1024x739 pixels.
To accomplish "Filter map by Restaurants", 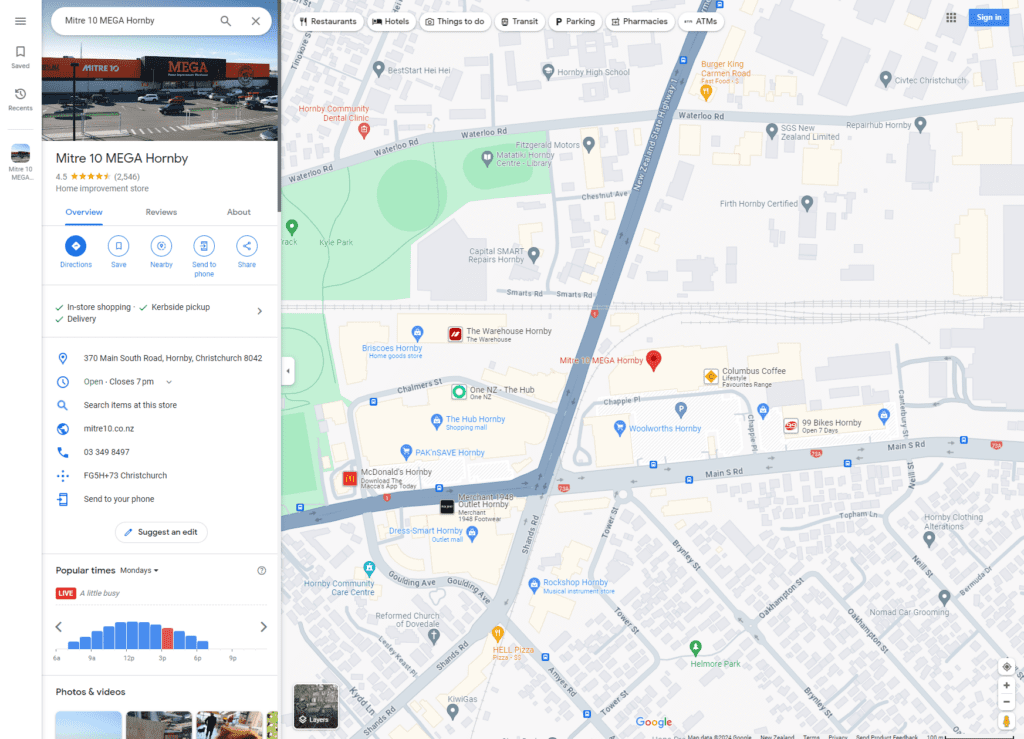I will (x=328, y=22).
